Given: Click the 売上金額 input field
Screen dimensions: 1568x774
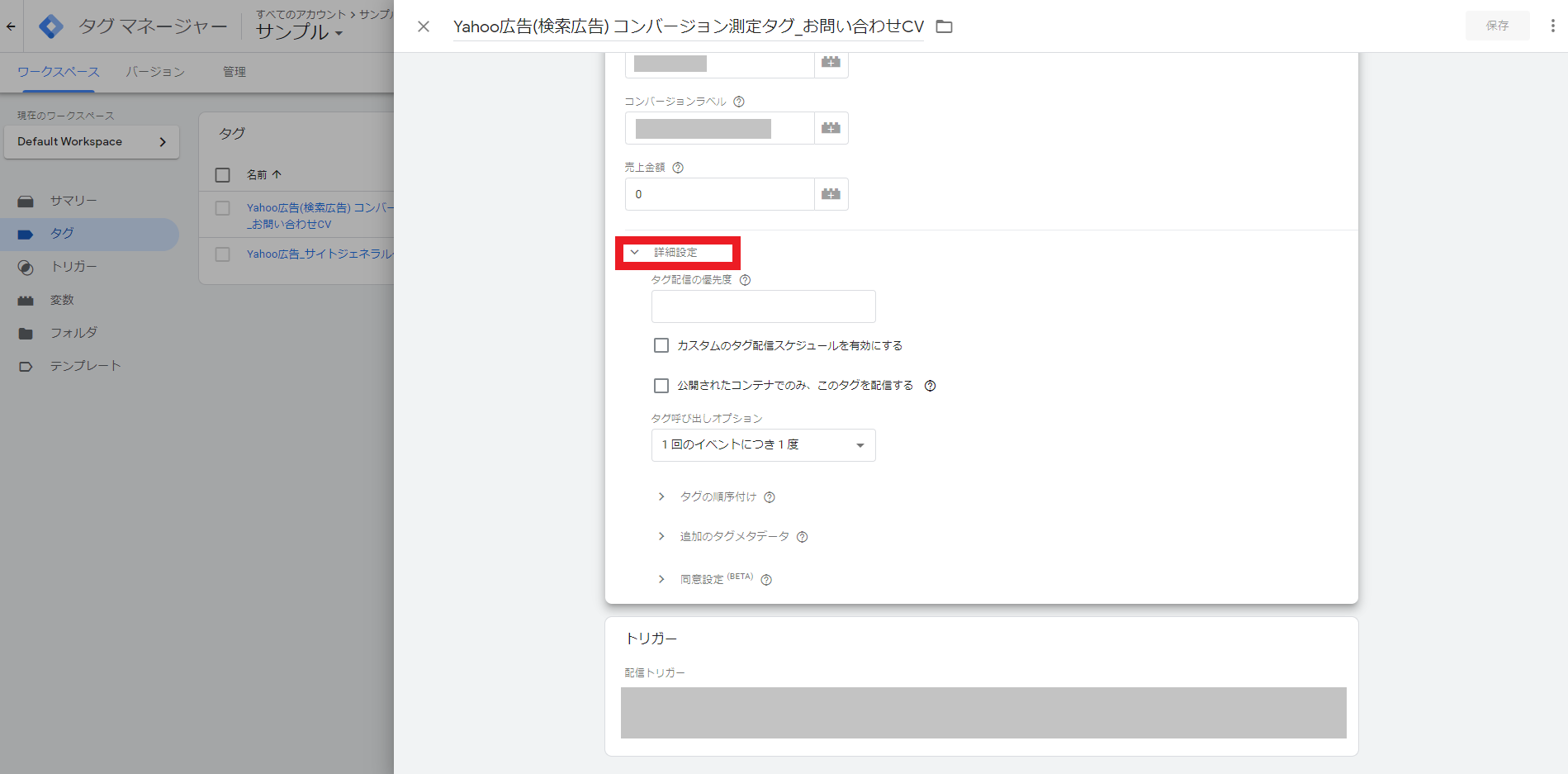Looking at the screenshot, I should [720, 194].
